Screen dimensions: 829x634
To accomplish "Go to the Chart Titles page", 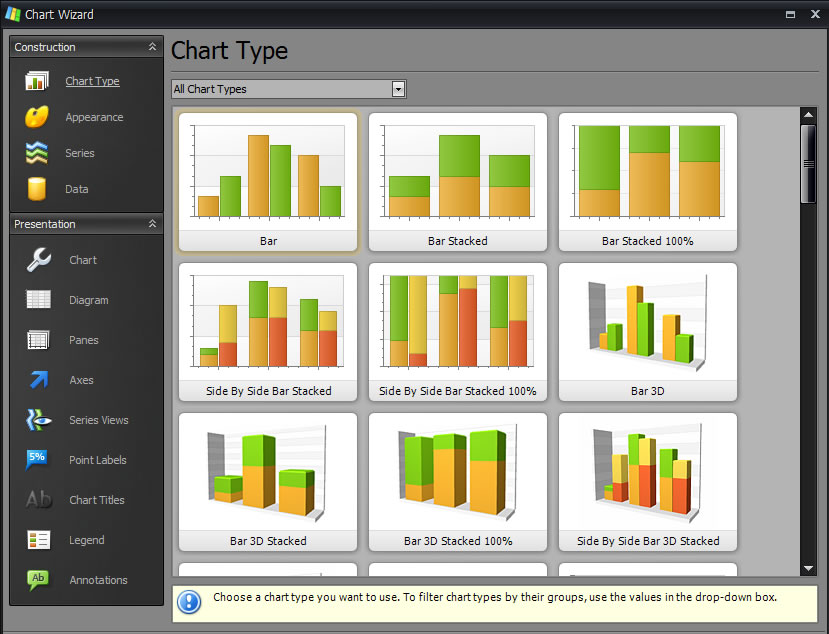I will [x=97, y=500].
